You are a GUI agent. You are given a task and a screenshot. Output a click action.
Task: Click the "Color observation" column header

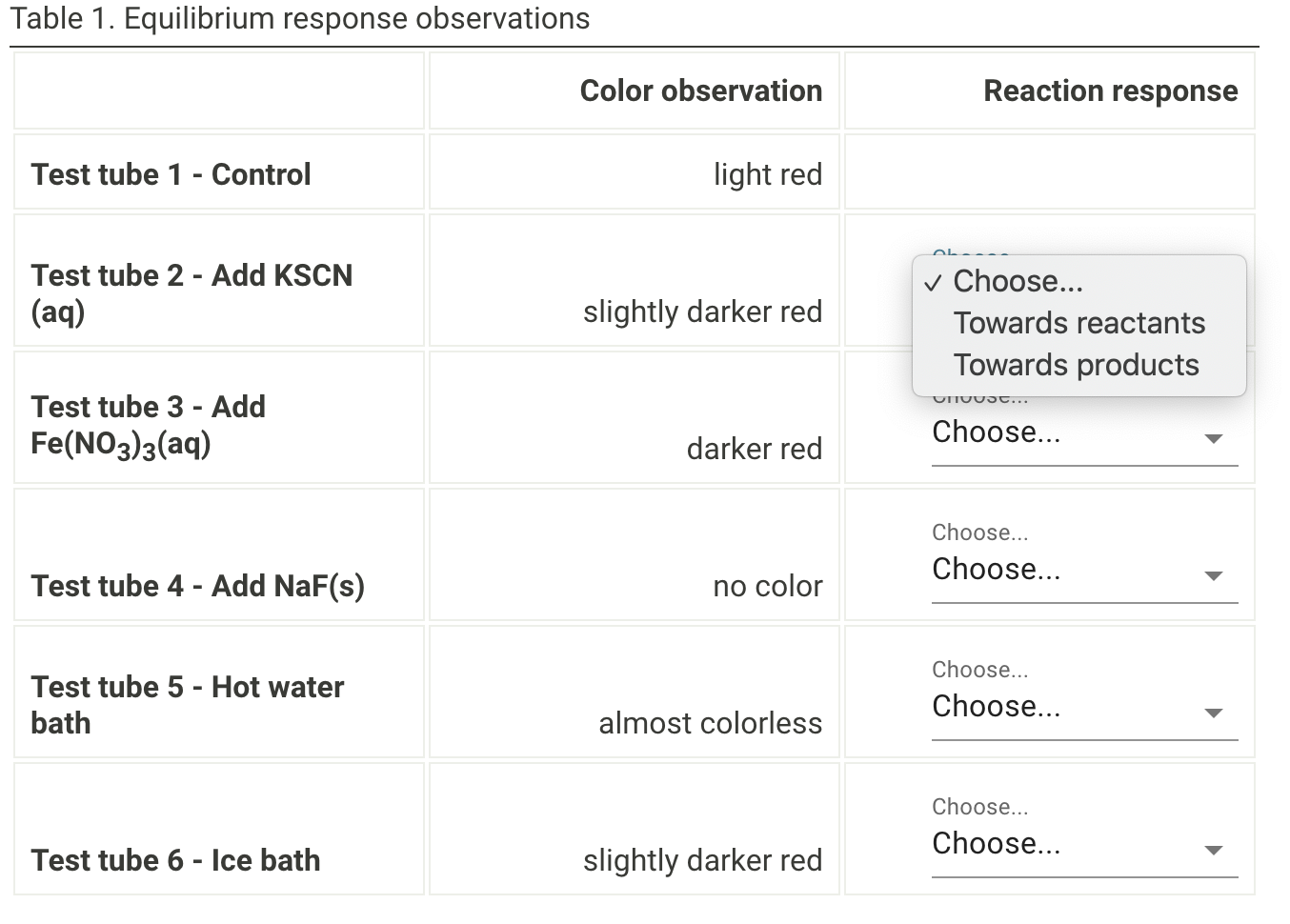coord(700,90)
